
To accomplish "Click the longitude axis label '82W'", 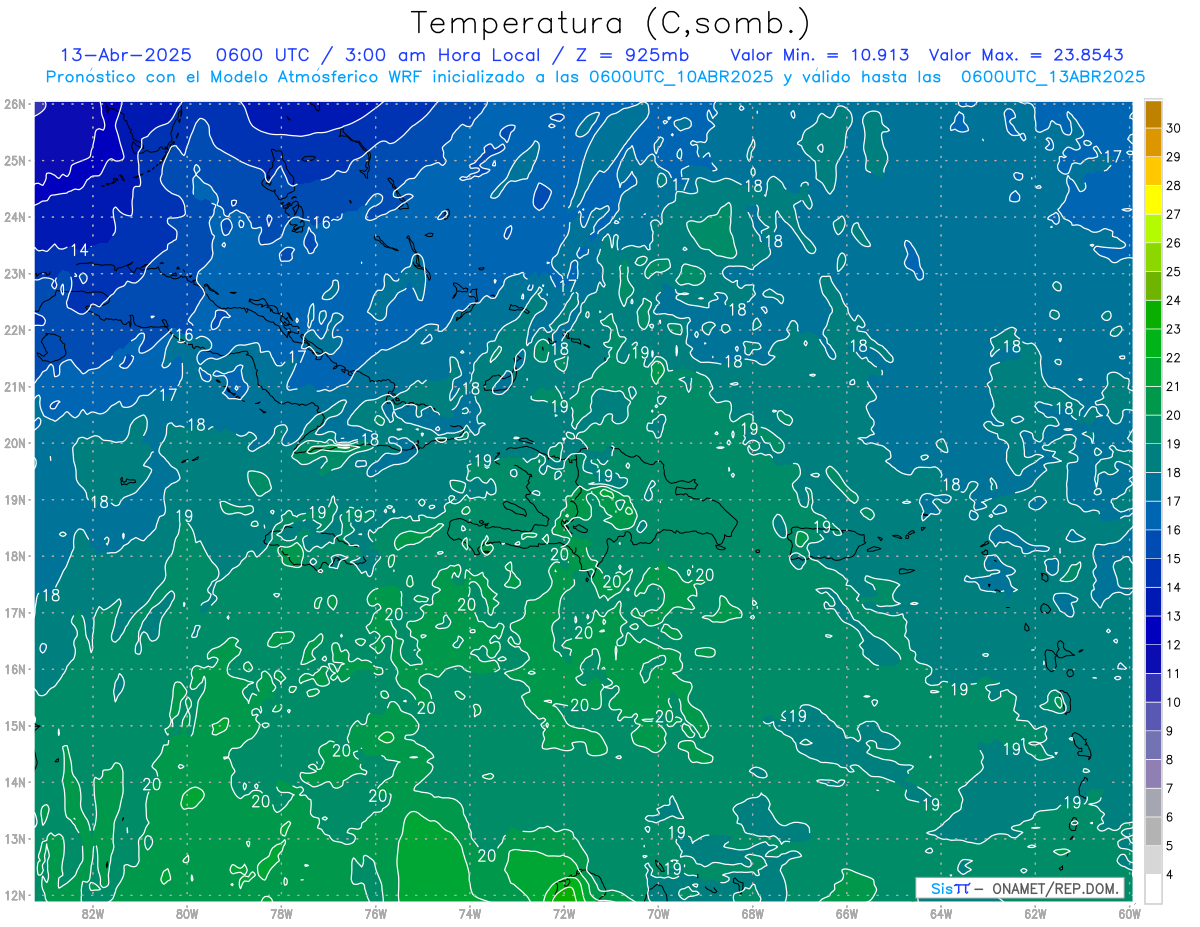I will click(x=92, y=912).
